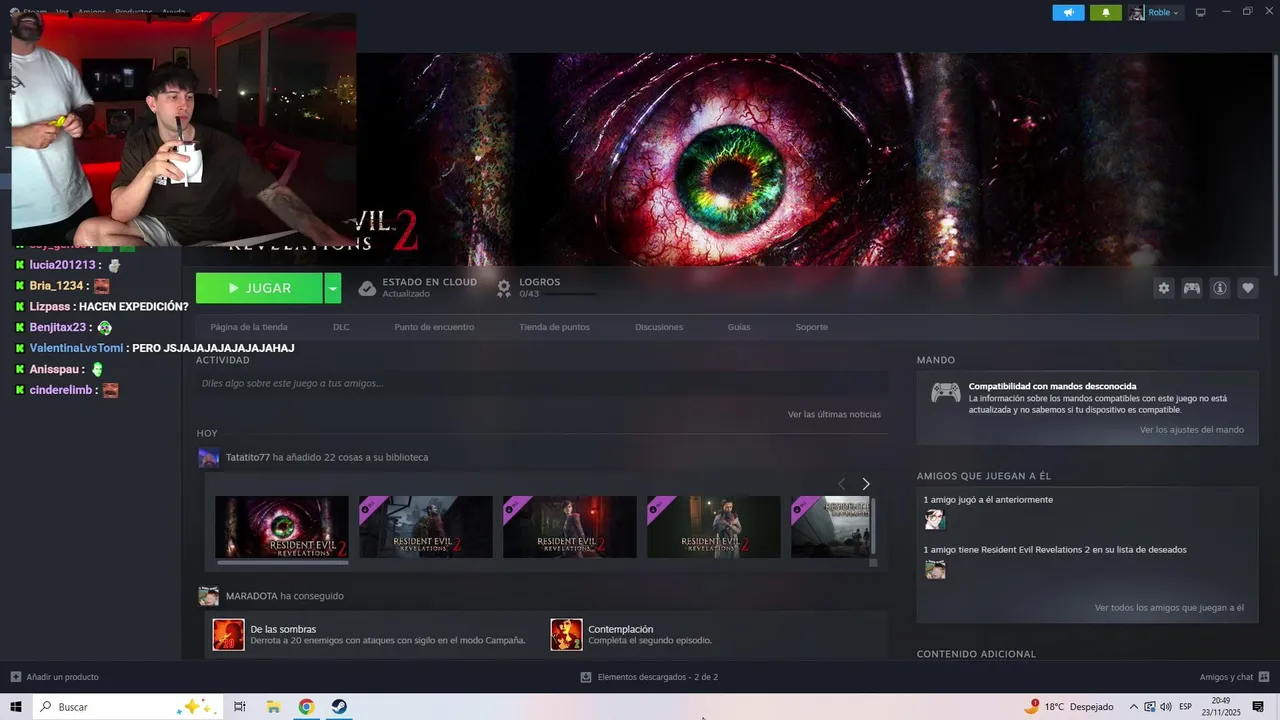The image size is (1280, 720).
Task: Open the blue announcements megaphone button
Action: point(1068,13)
